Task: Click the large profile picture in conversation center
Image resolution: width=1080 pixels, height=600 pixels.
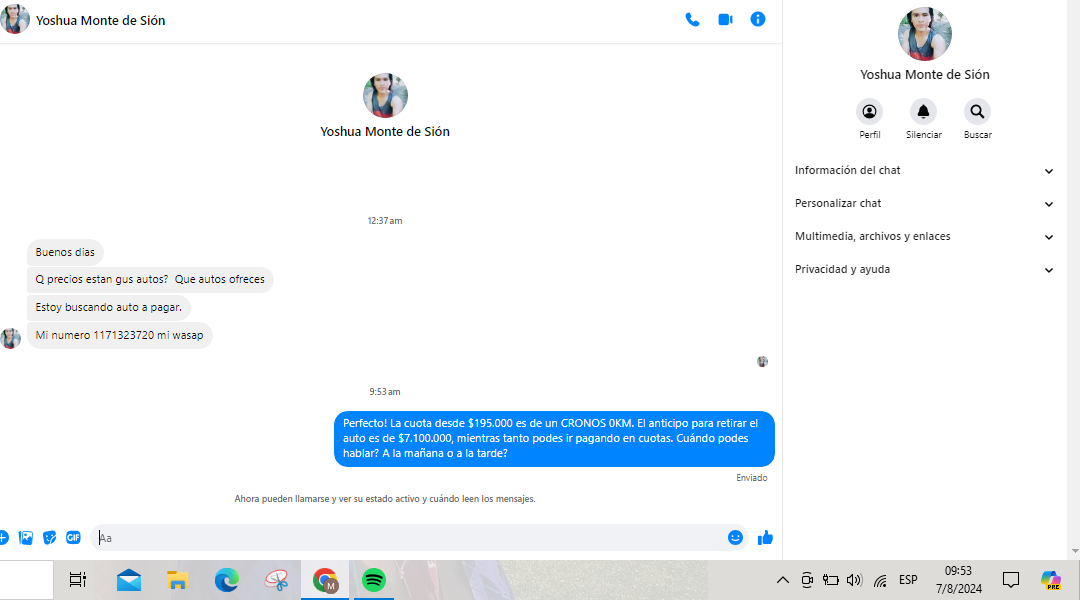Action: (x=385, y=96)
